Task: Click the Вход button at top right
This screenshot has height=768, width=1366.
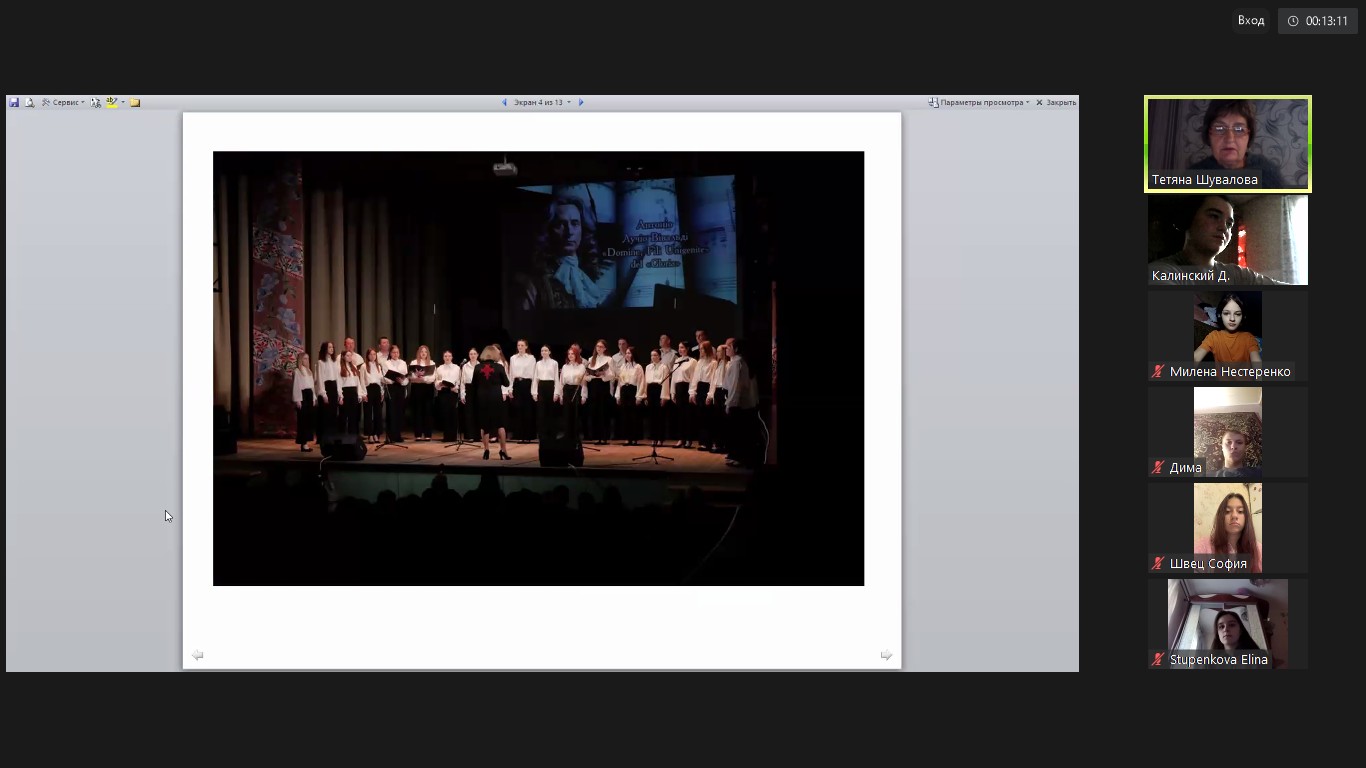Action: [1250, 20]
